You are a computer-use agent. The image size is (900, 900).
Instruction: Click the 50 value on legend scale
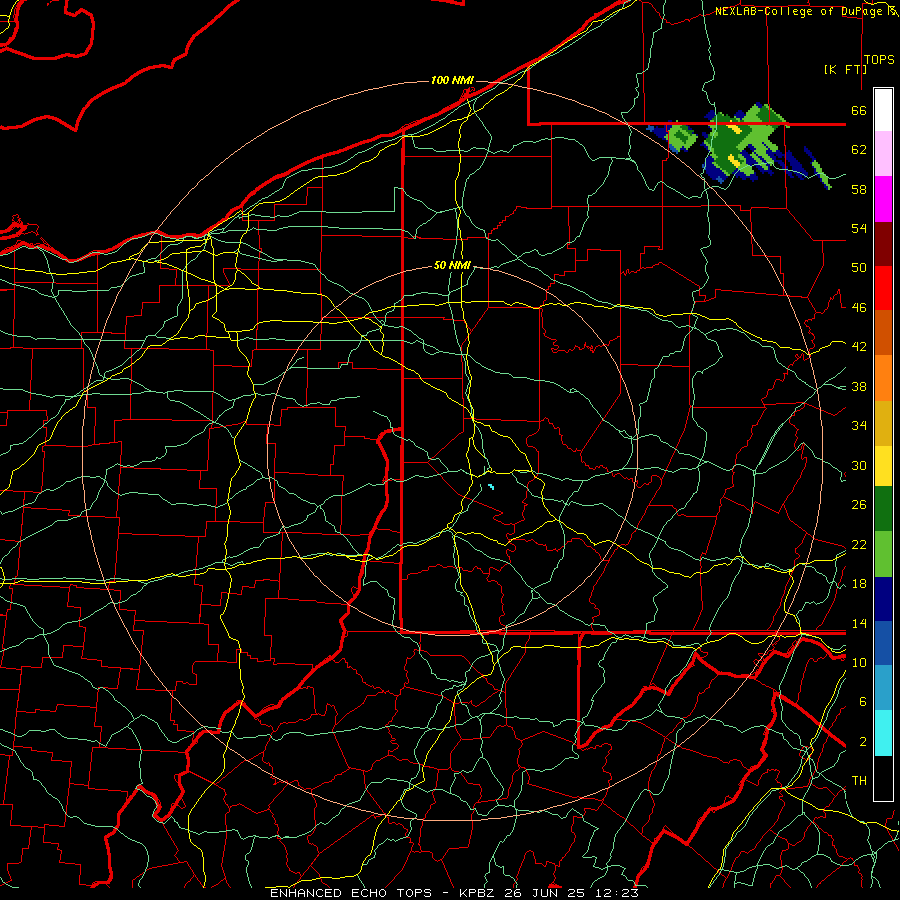click(x=859, y=267)
